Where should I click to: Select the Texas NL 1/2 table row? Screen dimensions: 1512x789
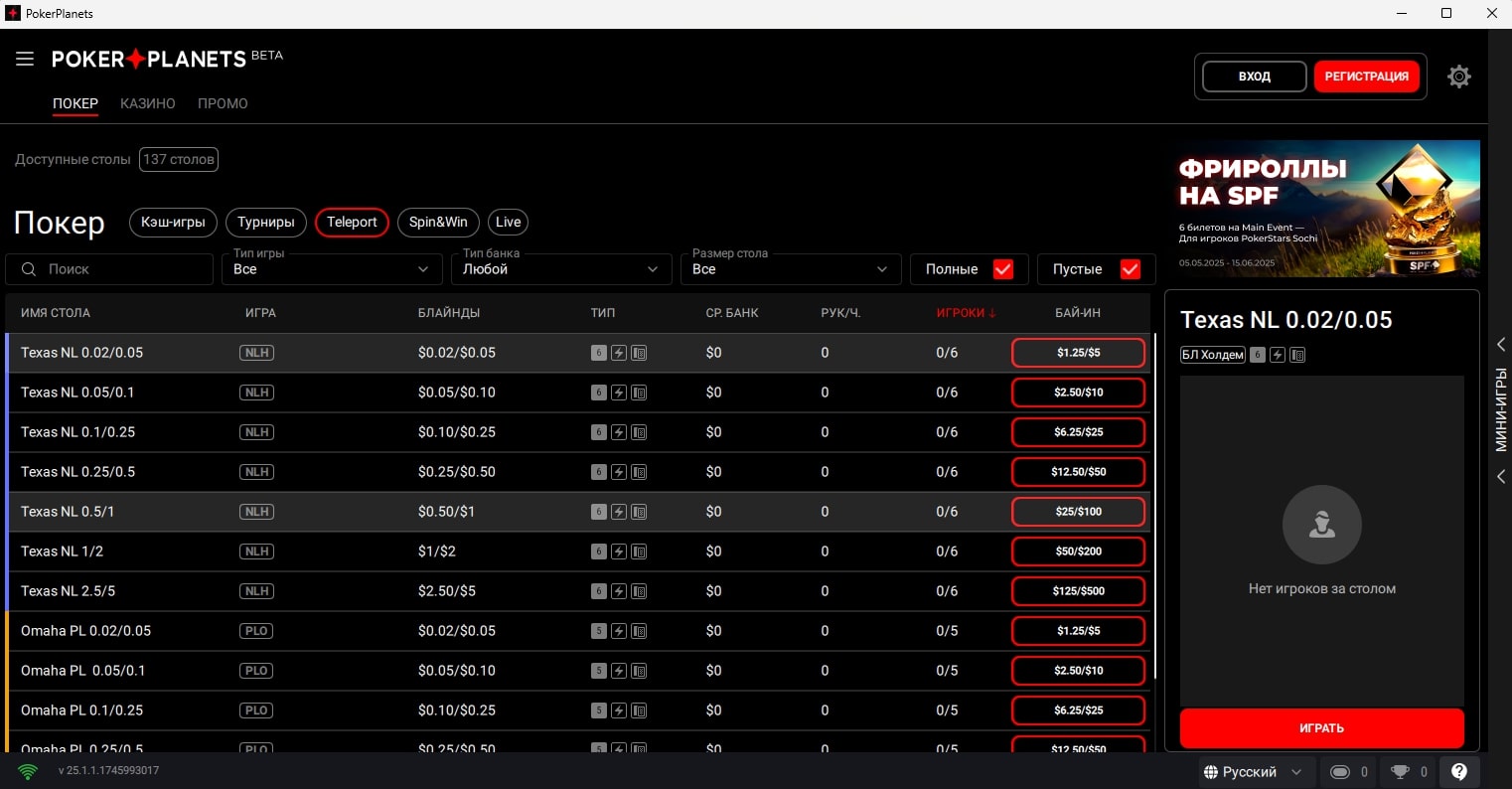pos(578,552)
